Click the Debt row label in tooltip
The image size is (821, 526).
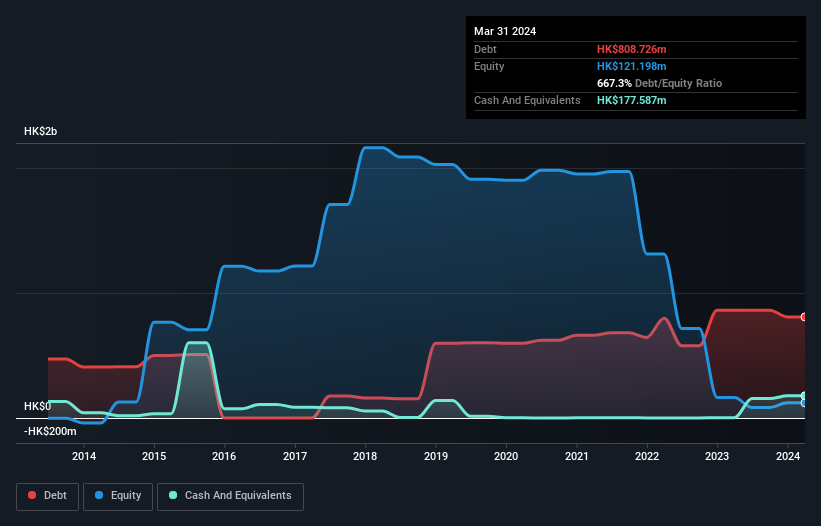point(485,49)
